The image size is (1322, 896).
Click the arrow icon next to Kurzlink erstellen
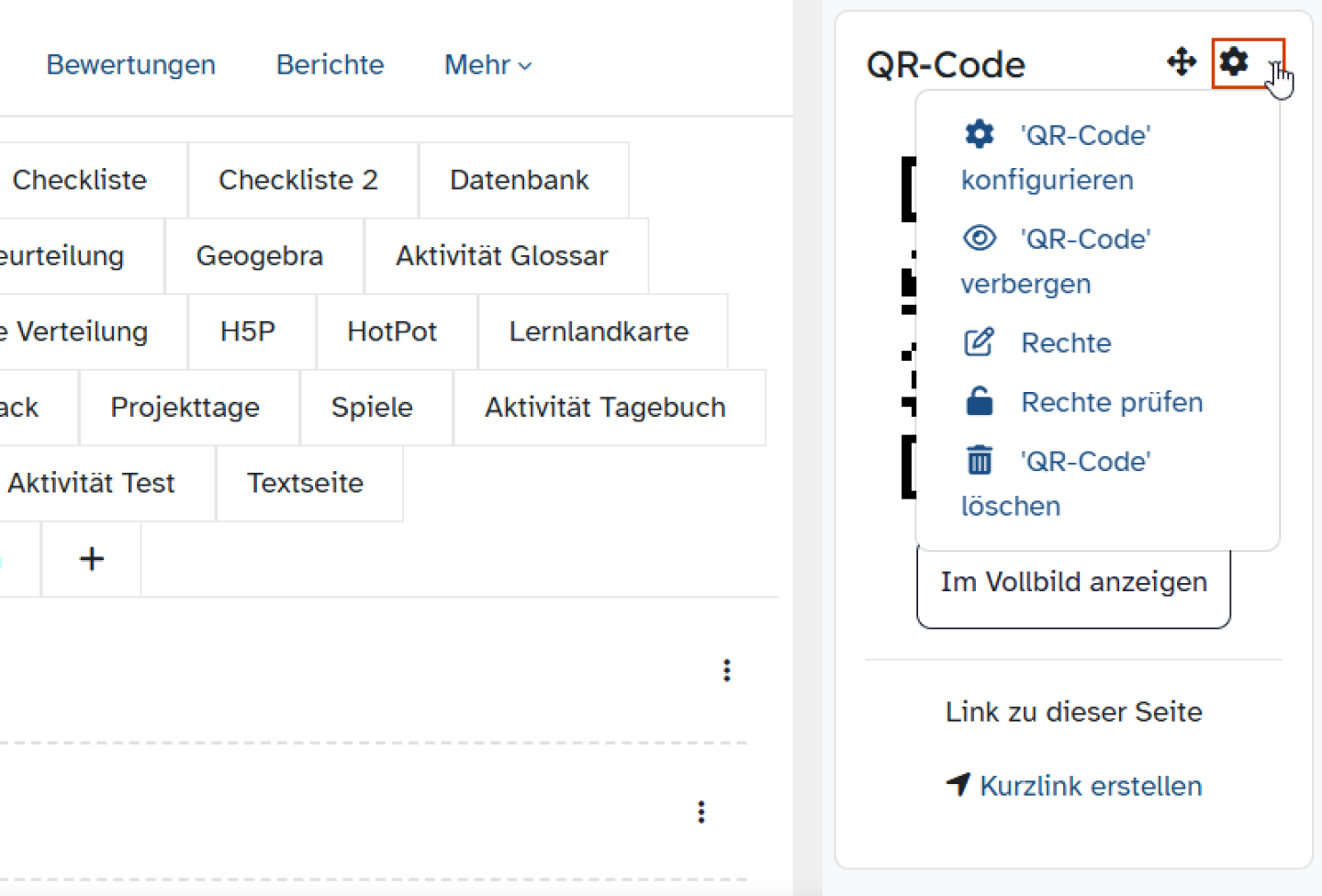point(958,785)
